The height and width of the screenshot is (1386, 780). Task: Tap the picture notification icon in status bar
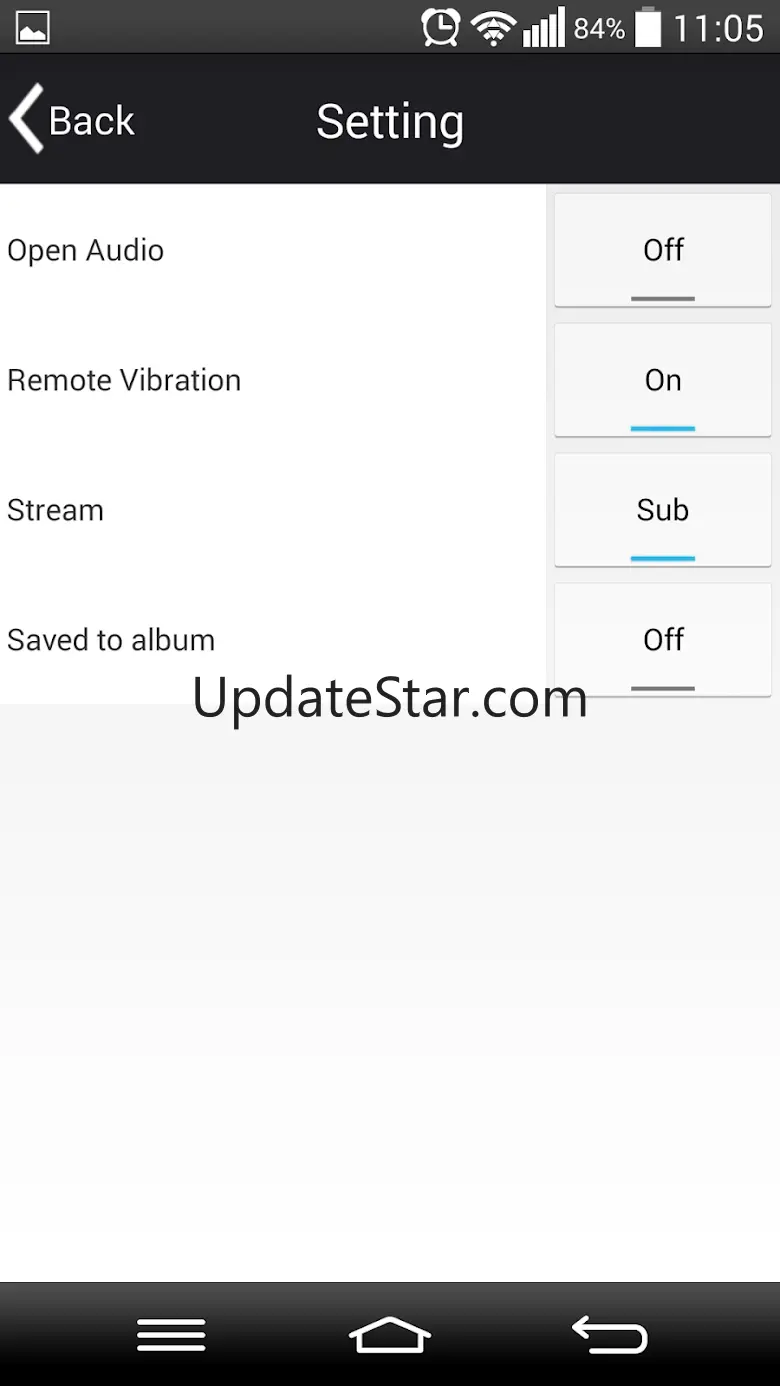(x=33, y=28)
